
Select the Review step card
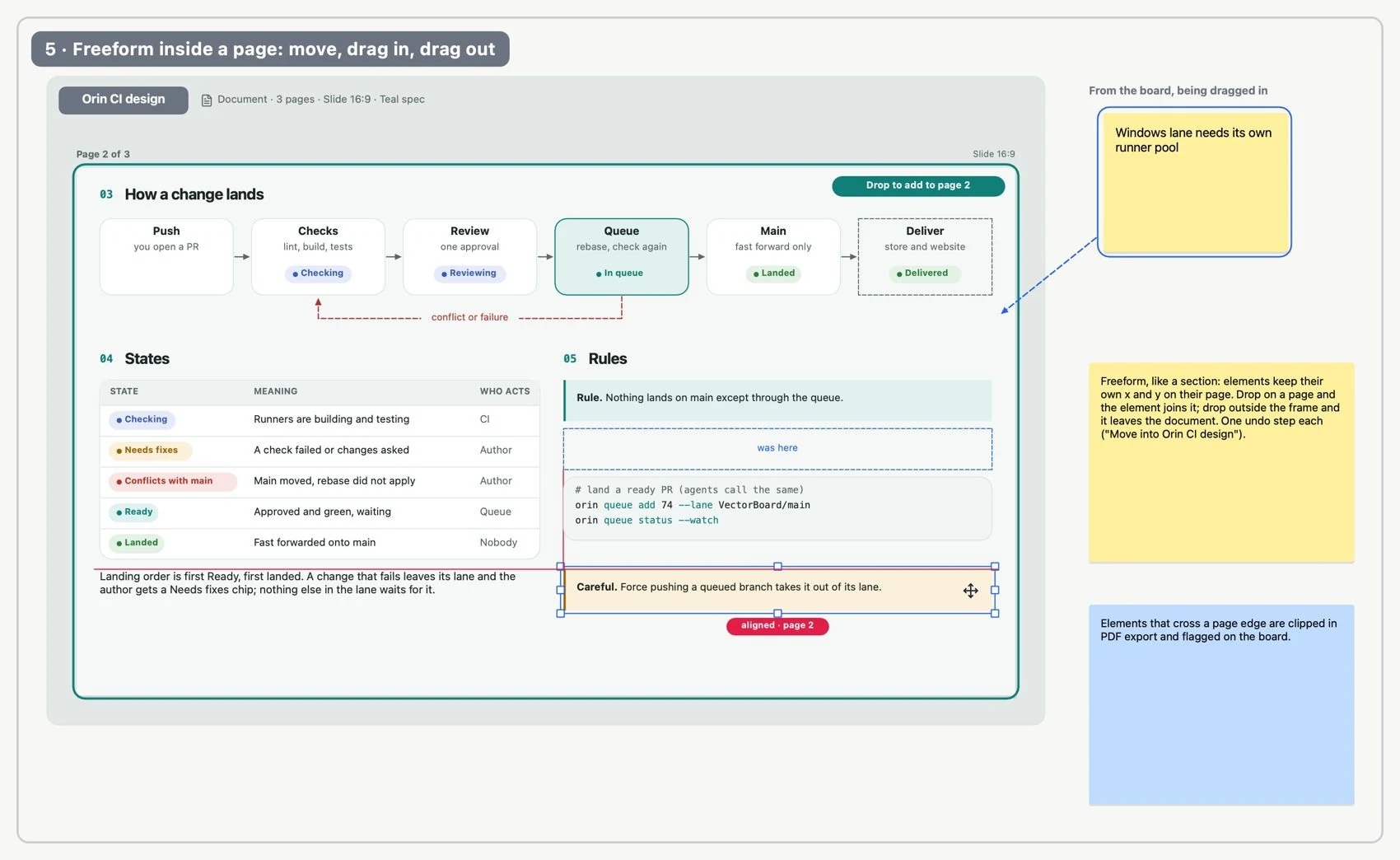coord(469,256)
